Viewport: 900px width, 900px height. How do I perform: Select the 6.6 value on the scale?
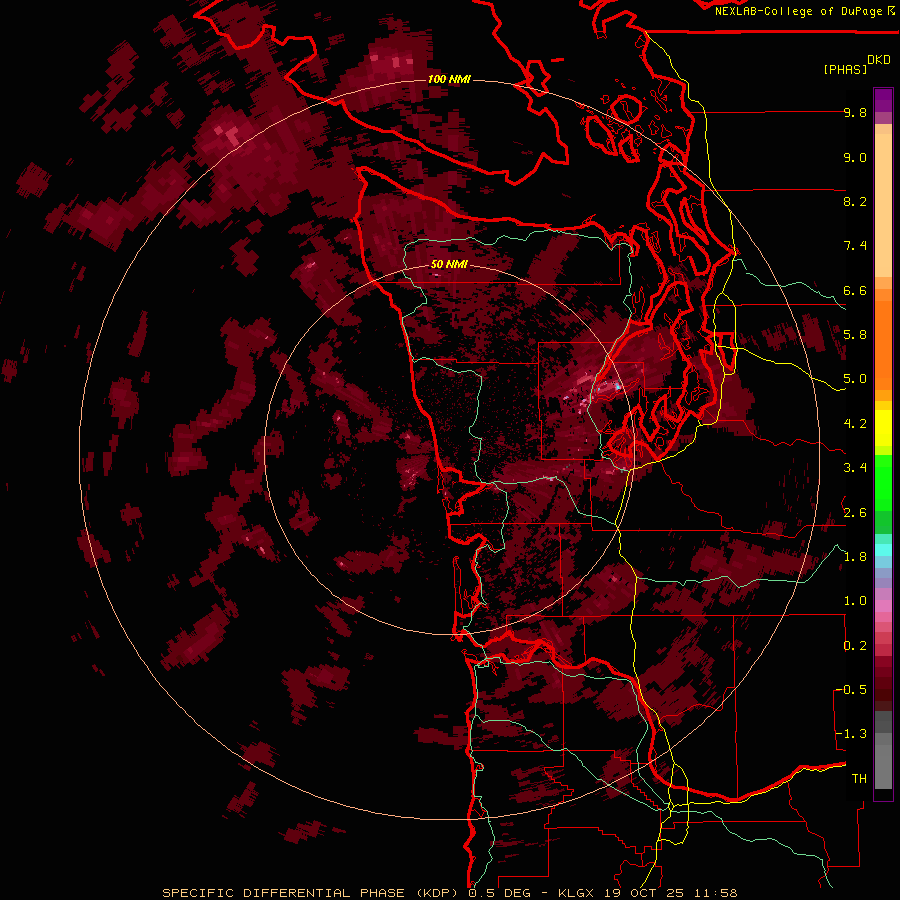point(855,290)
